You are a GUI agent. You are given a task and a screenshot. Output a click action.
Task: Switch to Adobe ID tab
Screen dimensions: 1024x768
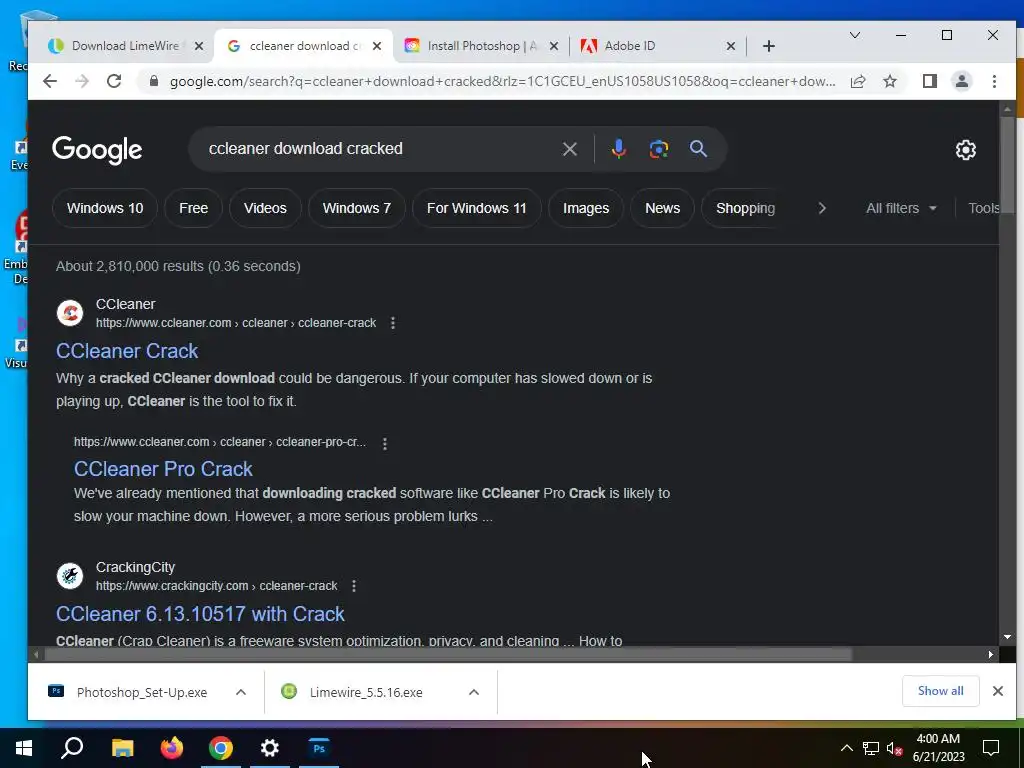[658, 46]
